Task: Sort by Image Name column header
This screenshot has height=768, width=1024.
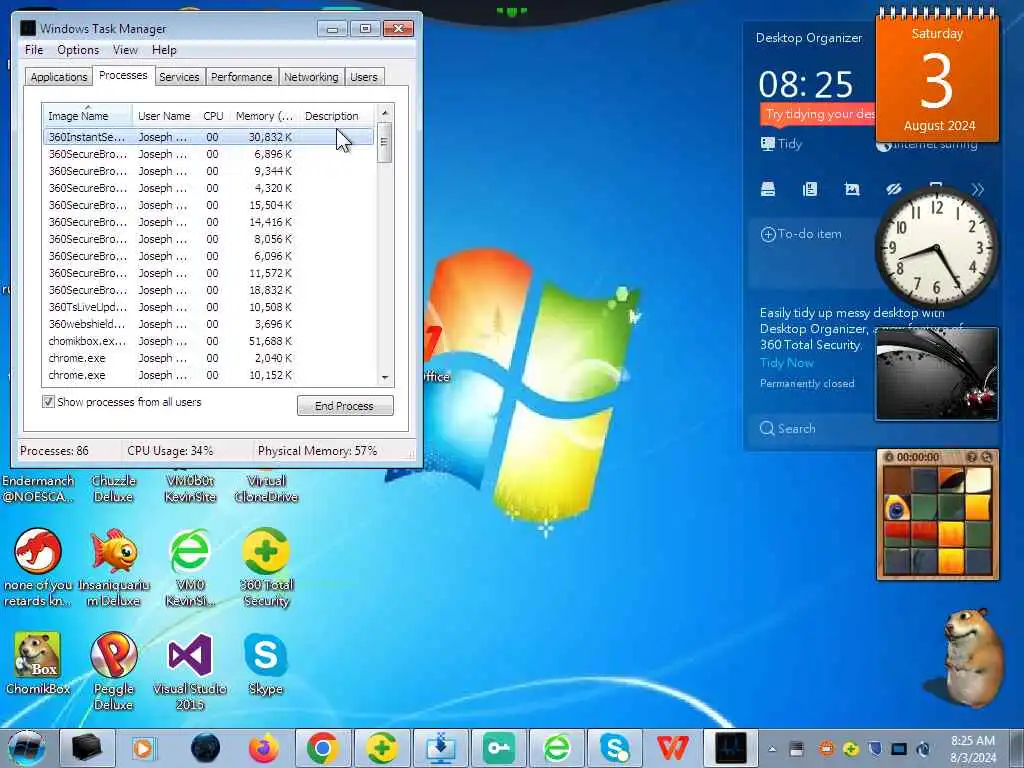Action: pyautogui.click(x=88, y=116)
